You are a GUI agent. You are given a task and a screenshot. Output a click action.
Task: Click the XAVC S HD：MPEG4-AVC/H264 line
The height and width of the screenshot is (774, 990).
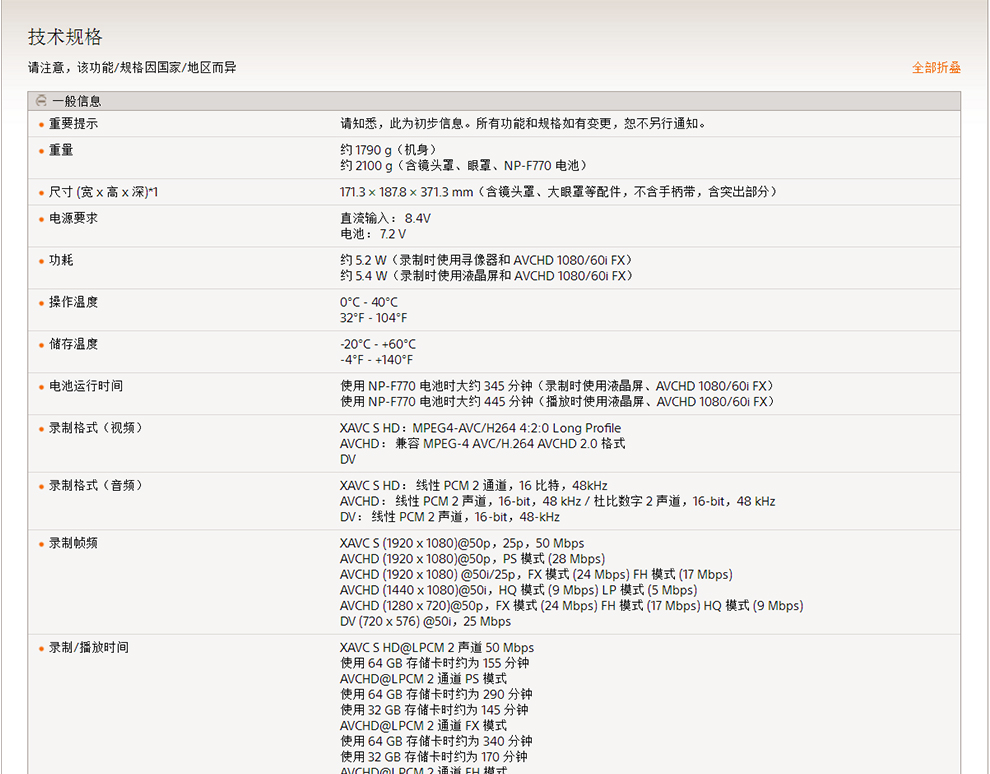(480, 428)
